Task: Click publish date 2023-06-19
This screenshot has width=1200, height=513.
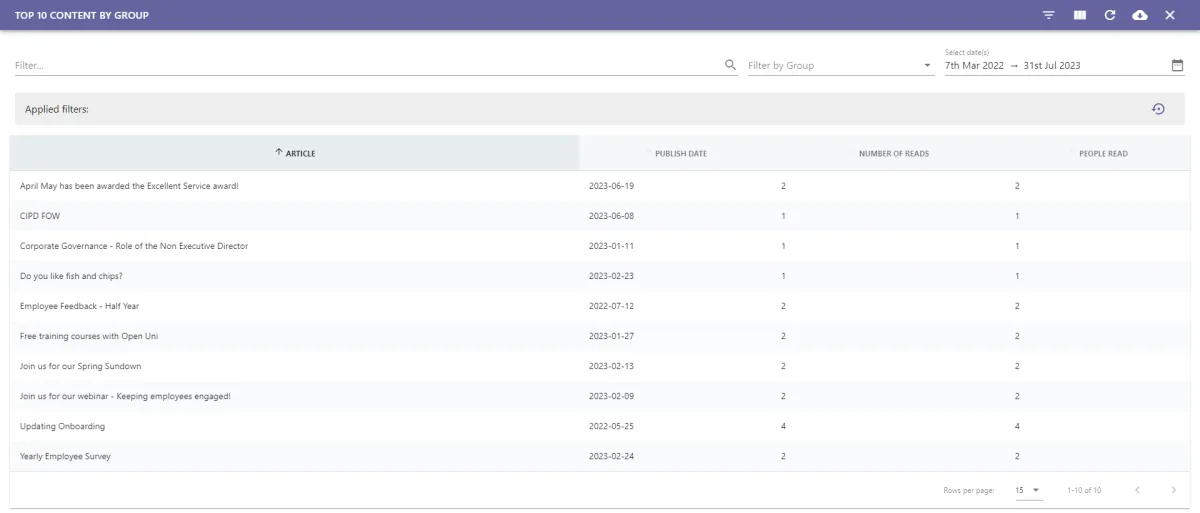Action: click(611, 186)
